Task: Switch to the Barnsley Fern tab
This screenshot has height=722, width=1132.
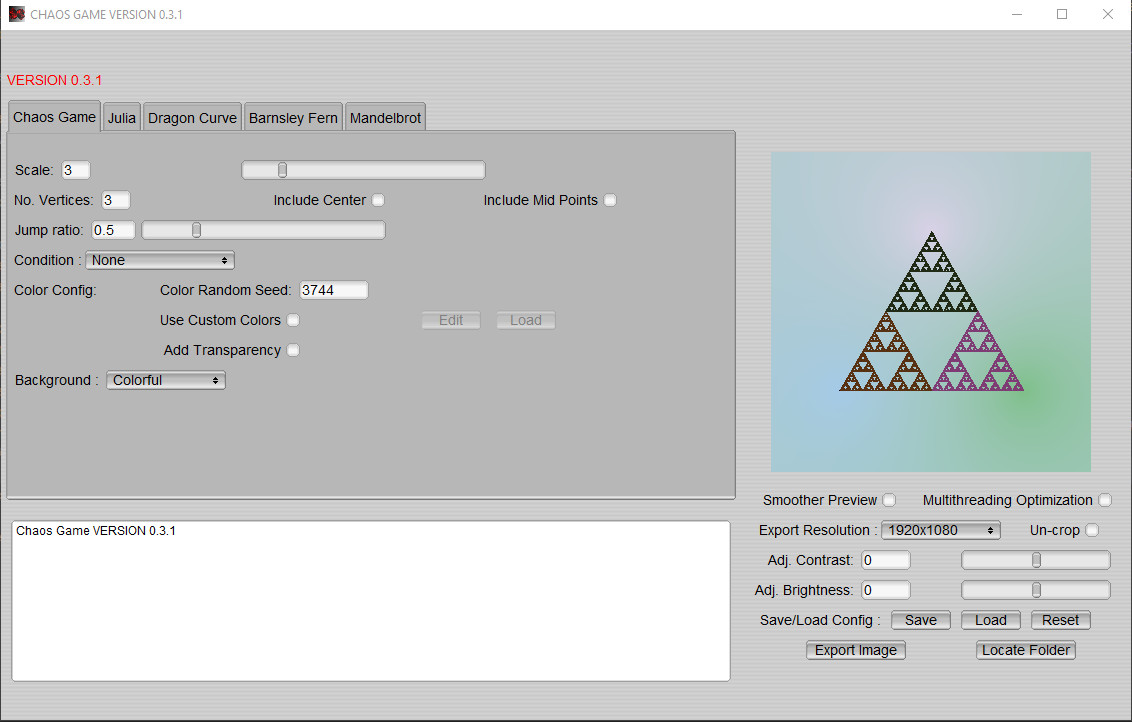Action: click(x=292, y=116)
